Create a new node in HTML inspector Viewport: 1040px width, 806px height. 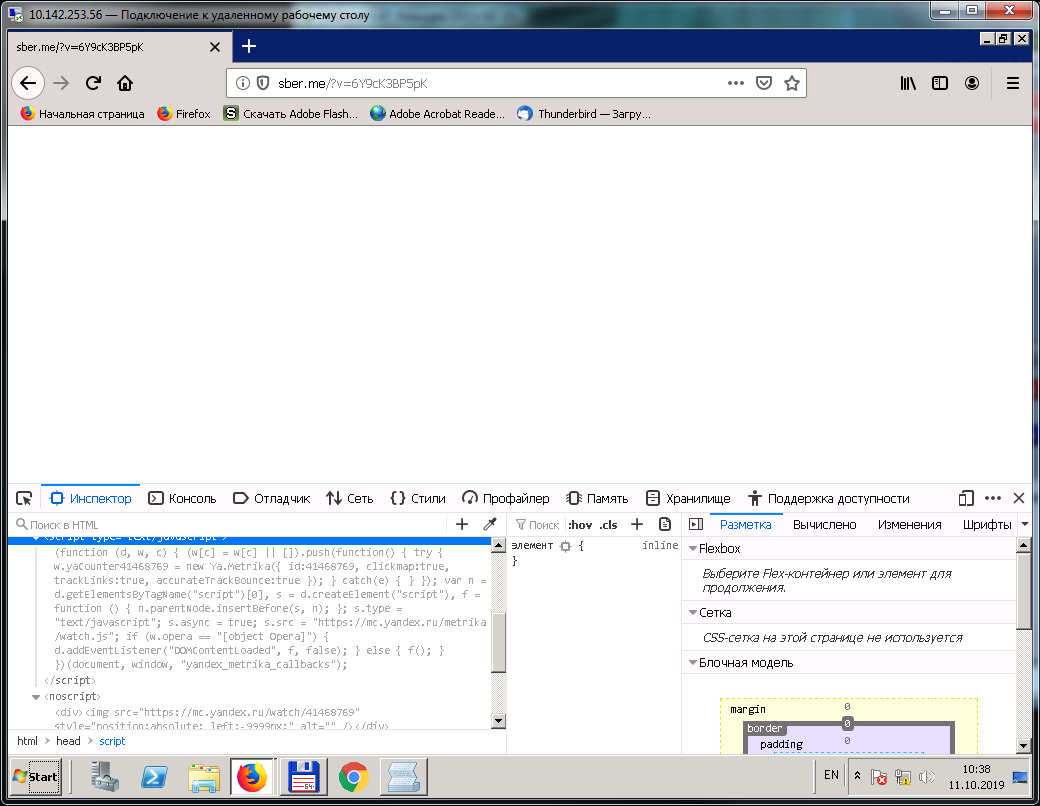point(462,524)
